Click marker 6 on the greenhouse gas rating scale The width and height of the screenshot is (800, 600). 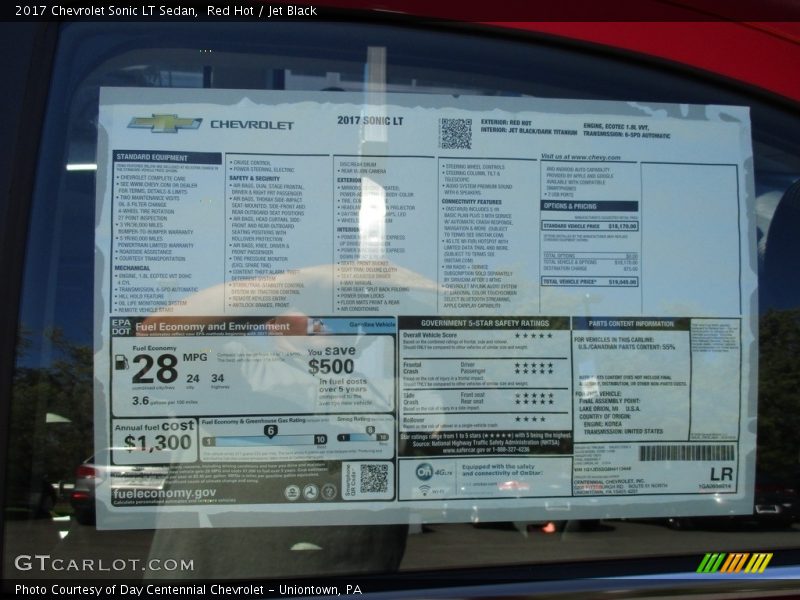(x=270, y=431)
